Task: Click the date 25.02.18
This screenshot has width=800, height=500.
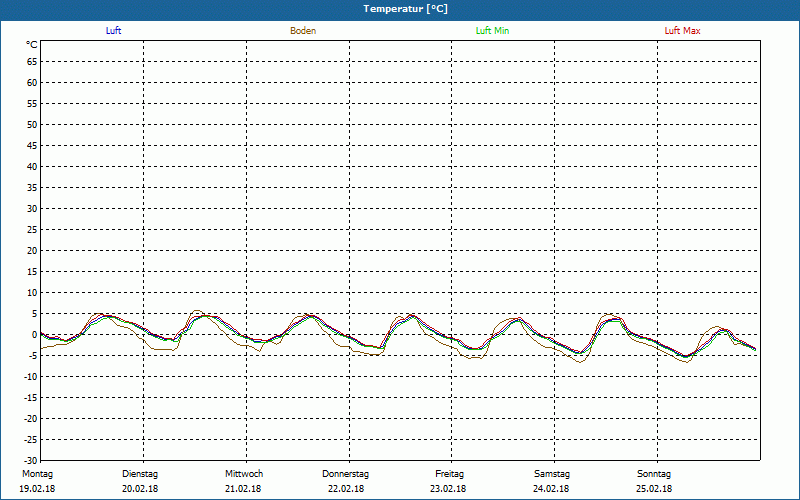Action: coord(654,489)
